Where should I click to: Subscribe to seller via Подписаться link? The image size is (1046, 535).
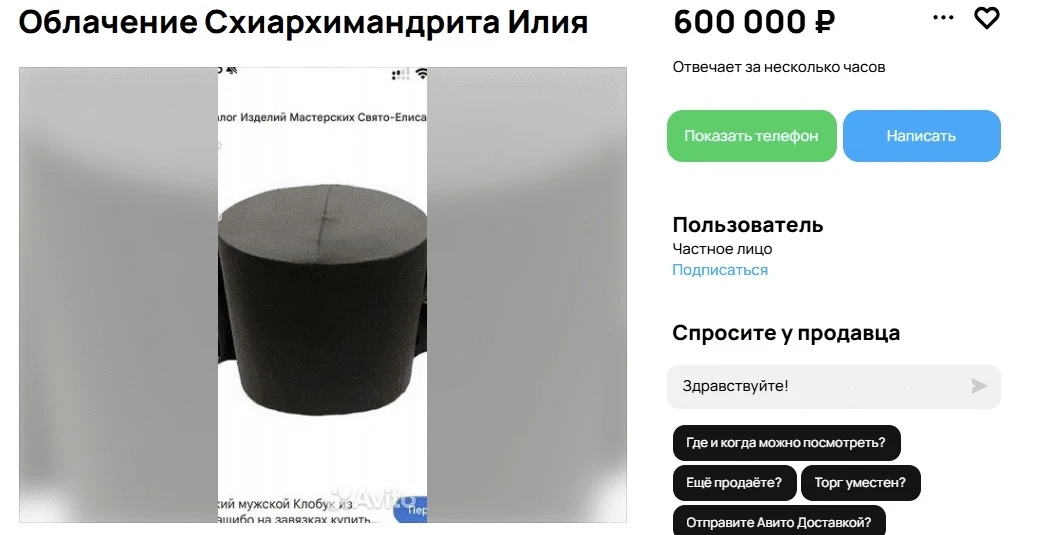(x=720, y=270)
